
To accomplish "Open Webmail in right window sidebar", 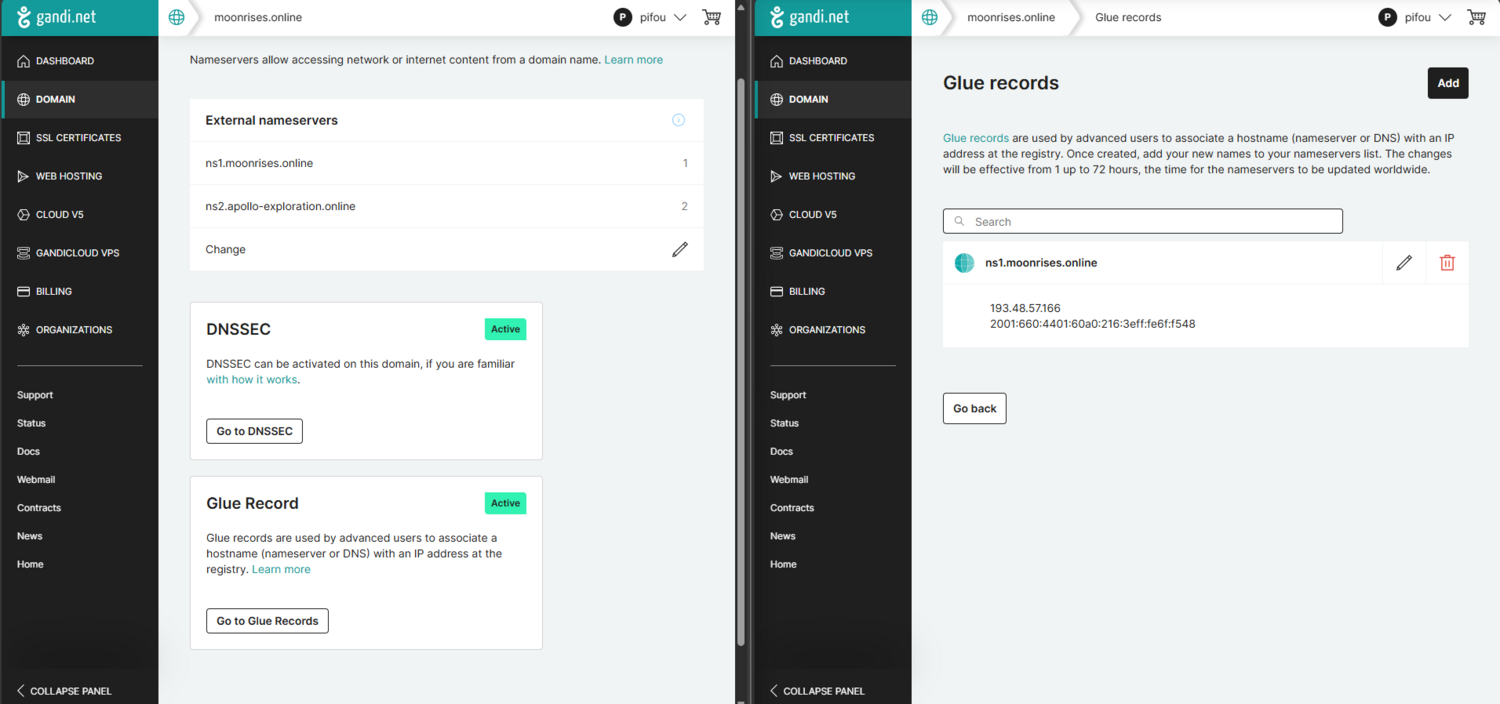I will (789, 480).
